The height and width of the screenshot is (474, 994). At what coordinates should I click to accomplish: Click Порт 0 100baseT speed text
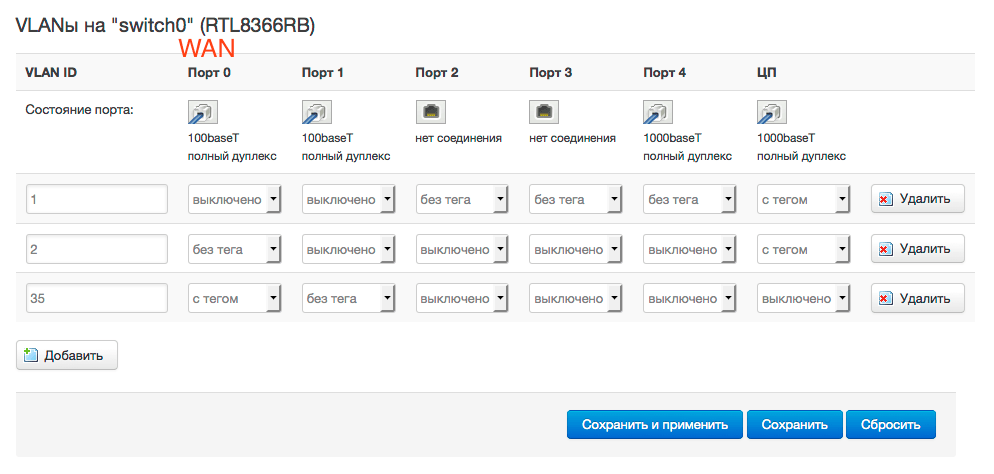(214, 138)
